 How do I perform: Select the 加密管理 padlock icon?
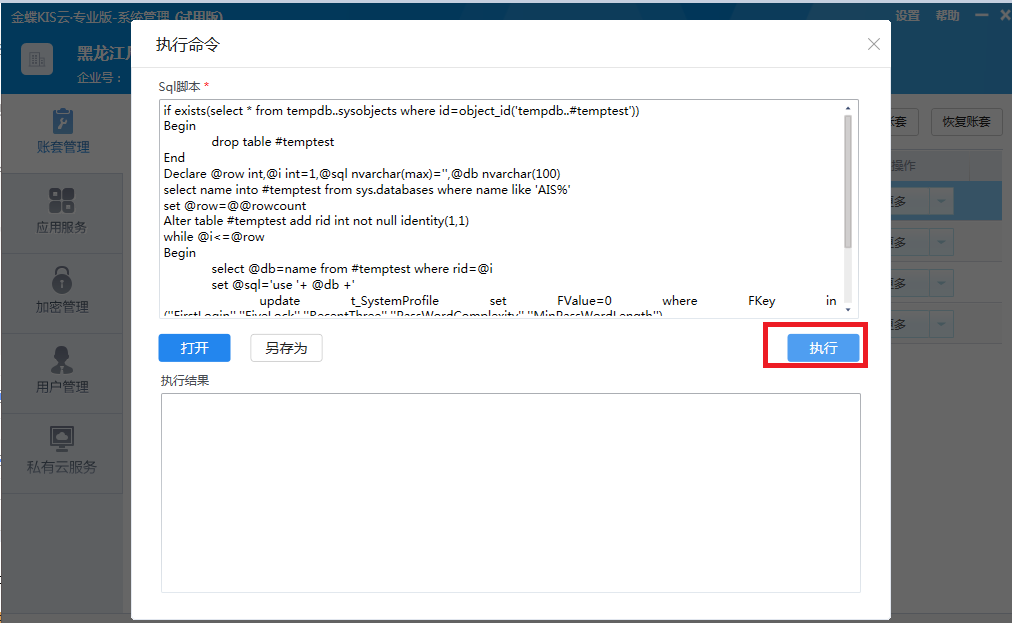62,280
